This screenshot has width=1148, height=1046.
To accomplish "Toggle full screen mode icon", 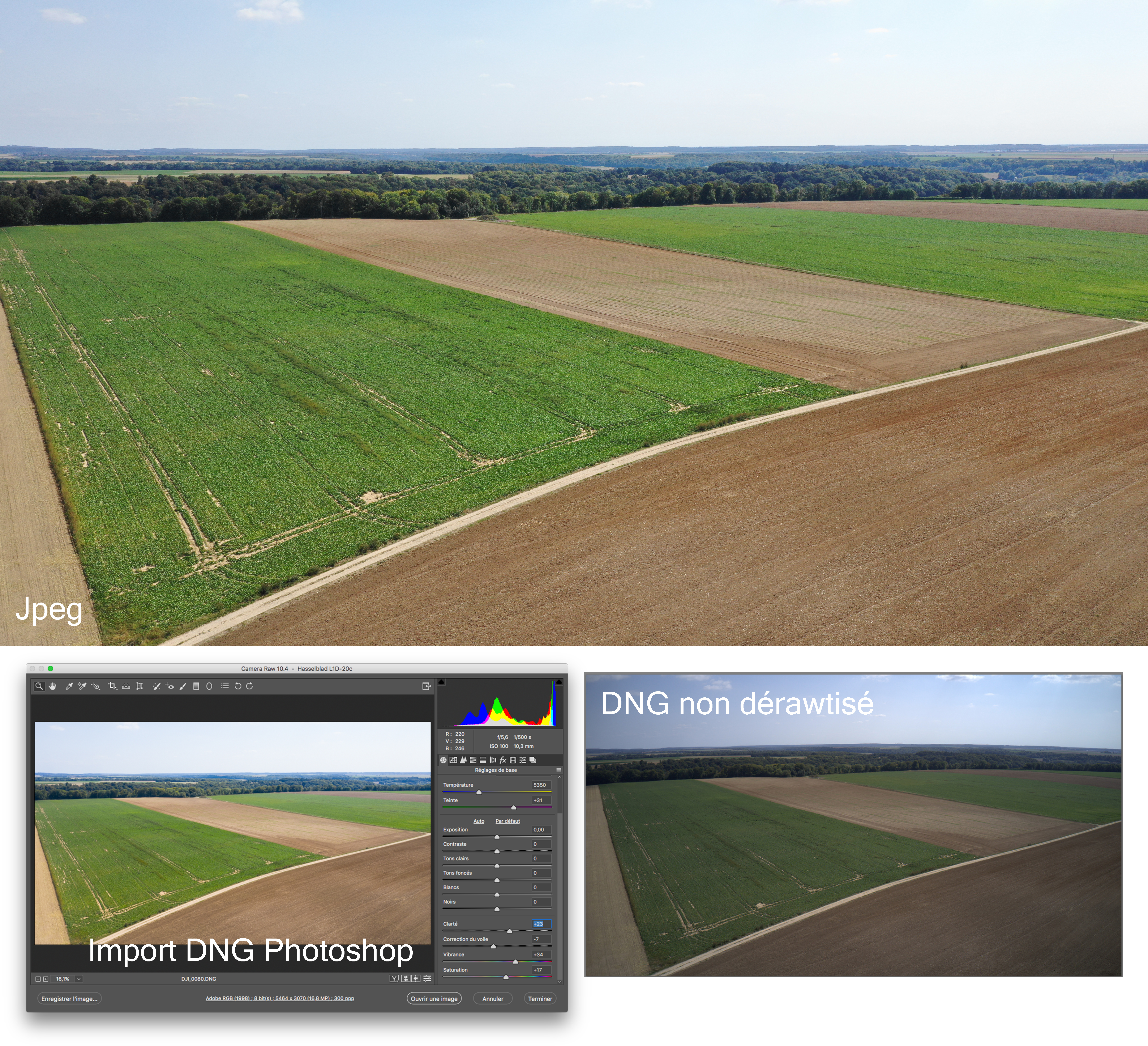I will 427,686.
